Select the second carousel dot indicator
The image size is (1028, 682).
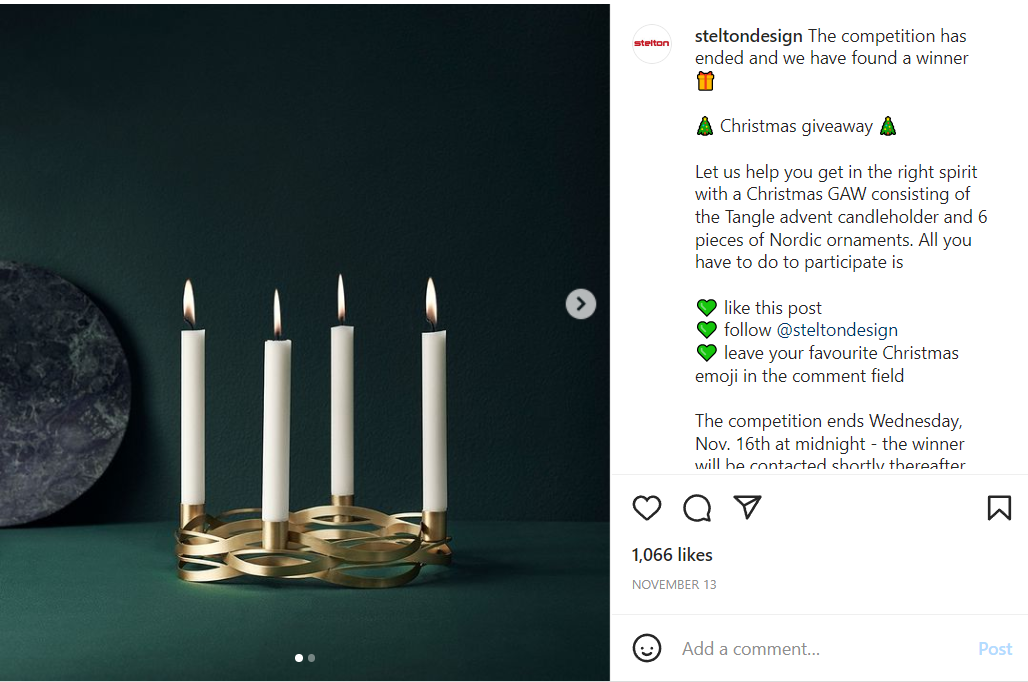312,658
